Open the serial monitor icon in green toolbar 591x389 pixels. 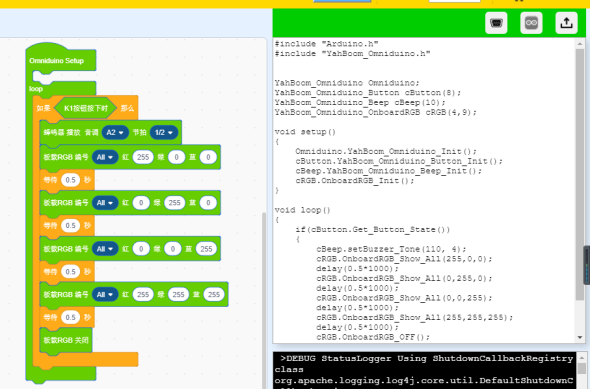pyautogui.click(x=496, y=23)
